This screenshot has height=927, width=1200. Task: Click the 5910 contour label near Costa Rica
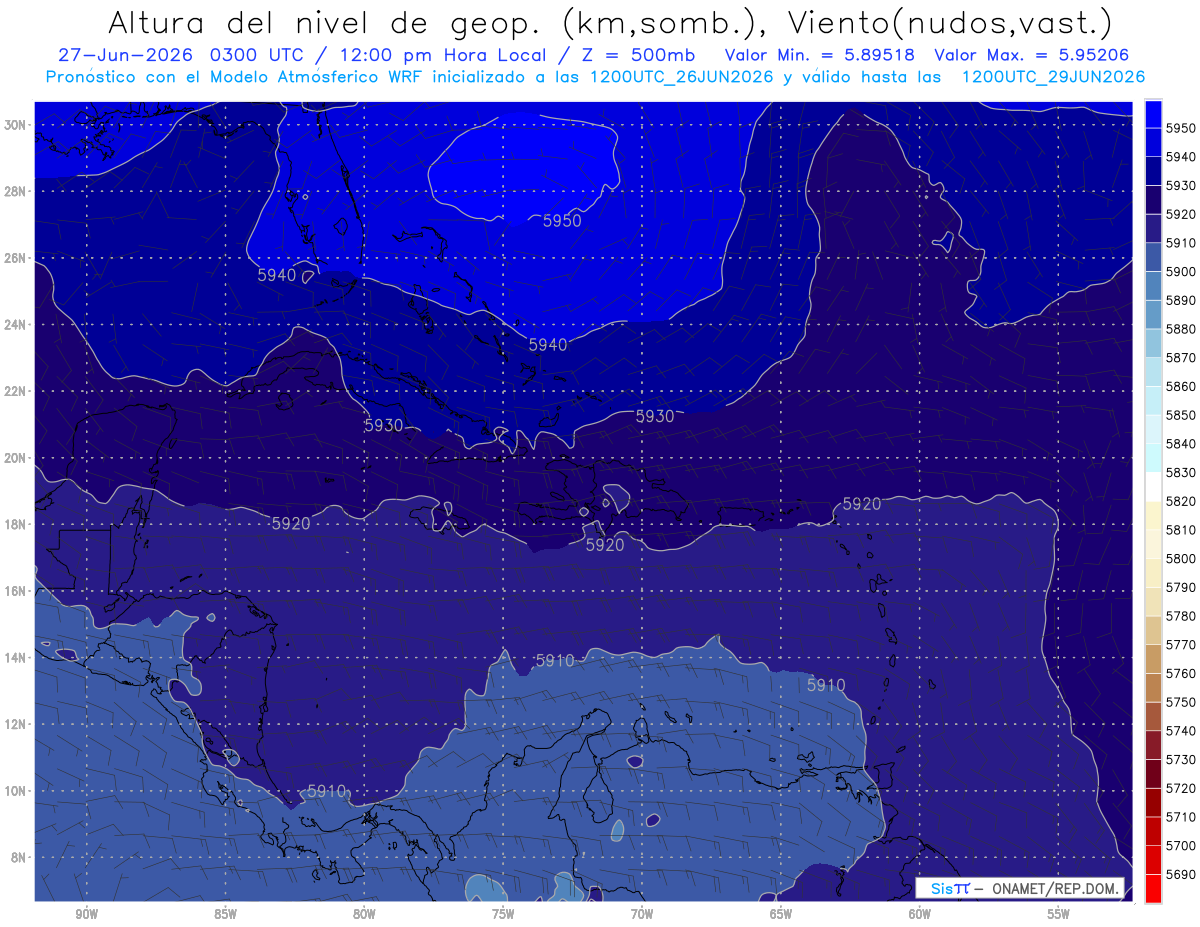tap(327, 791)
